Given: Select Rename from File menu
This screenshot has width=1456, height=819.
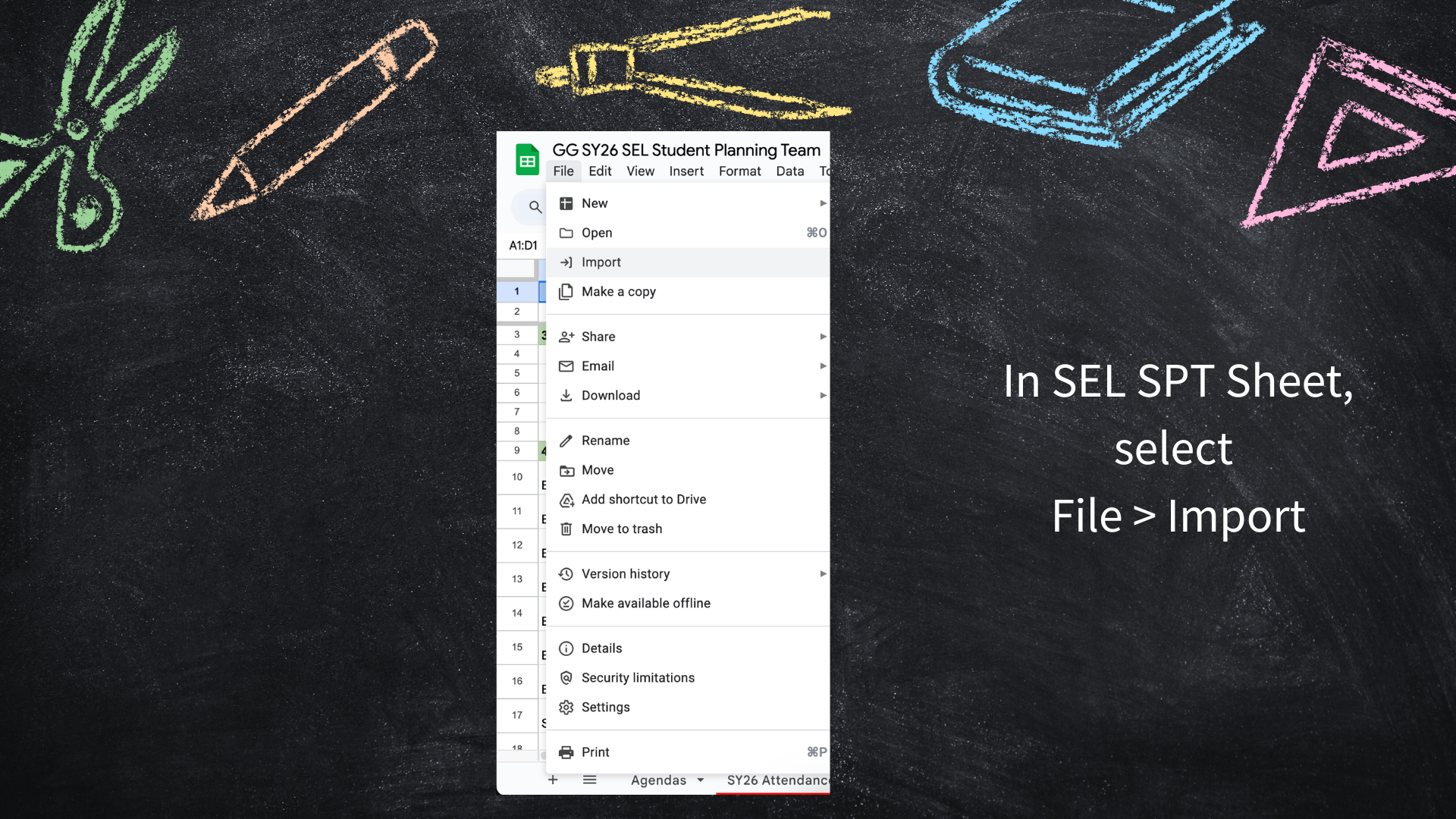Looking at the screenshot, I should click(x=605, y=441).
